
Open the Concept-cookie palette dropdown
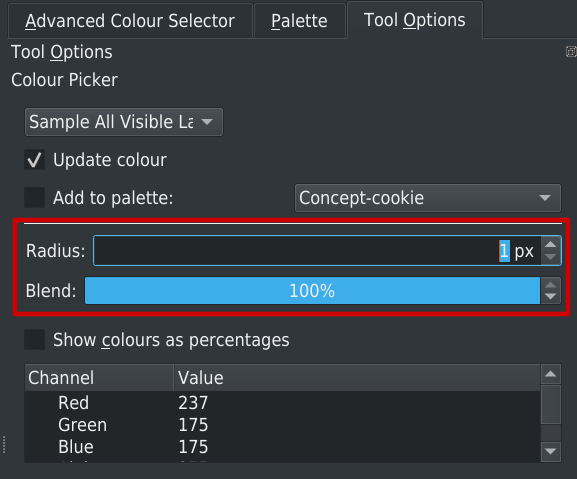pyautogui.click(x=428, y=198)
